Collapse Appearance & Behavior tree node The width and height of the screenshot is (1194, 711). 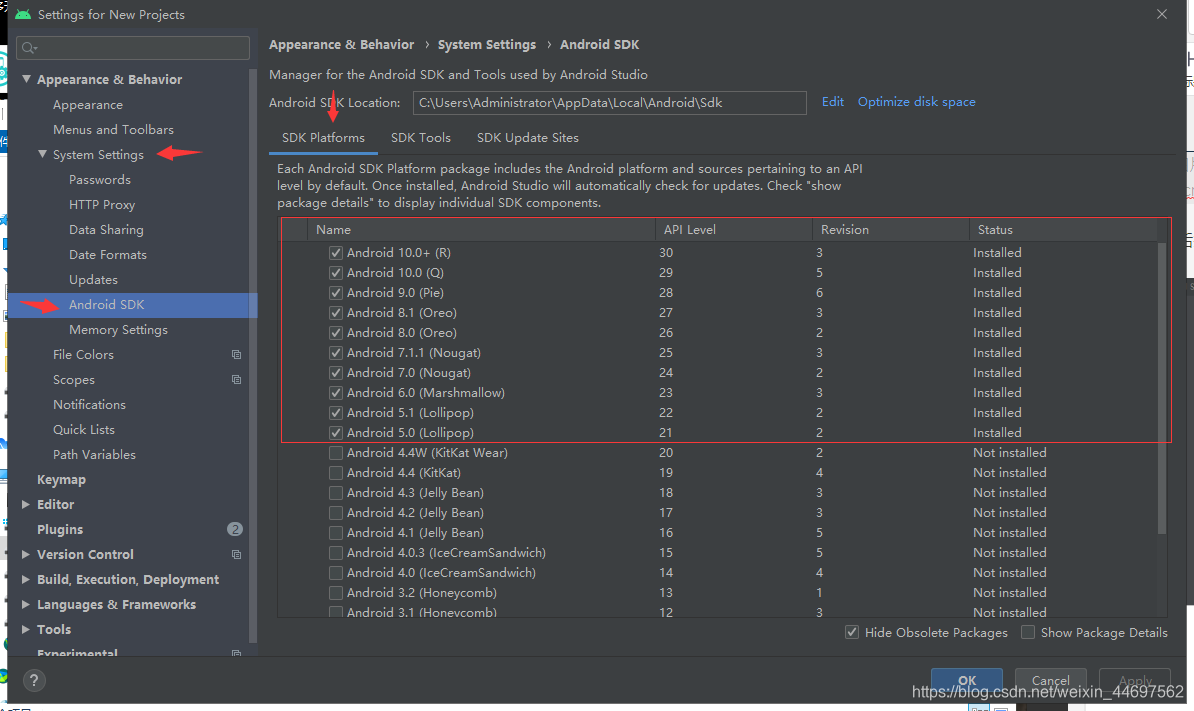tap(27, 79)
